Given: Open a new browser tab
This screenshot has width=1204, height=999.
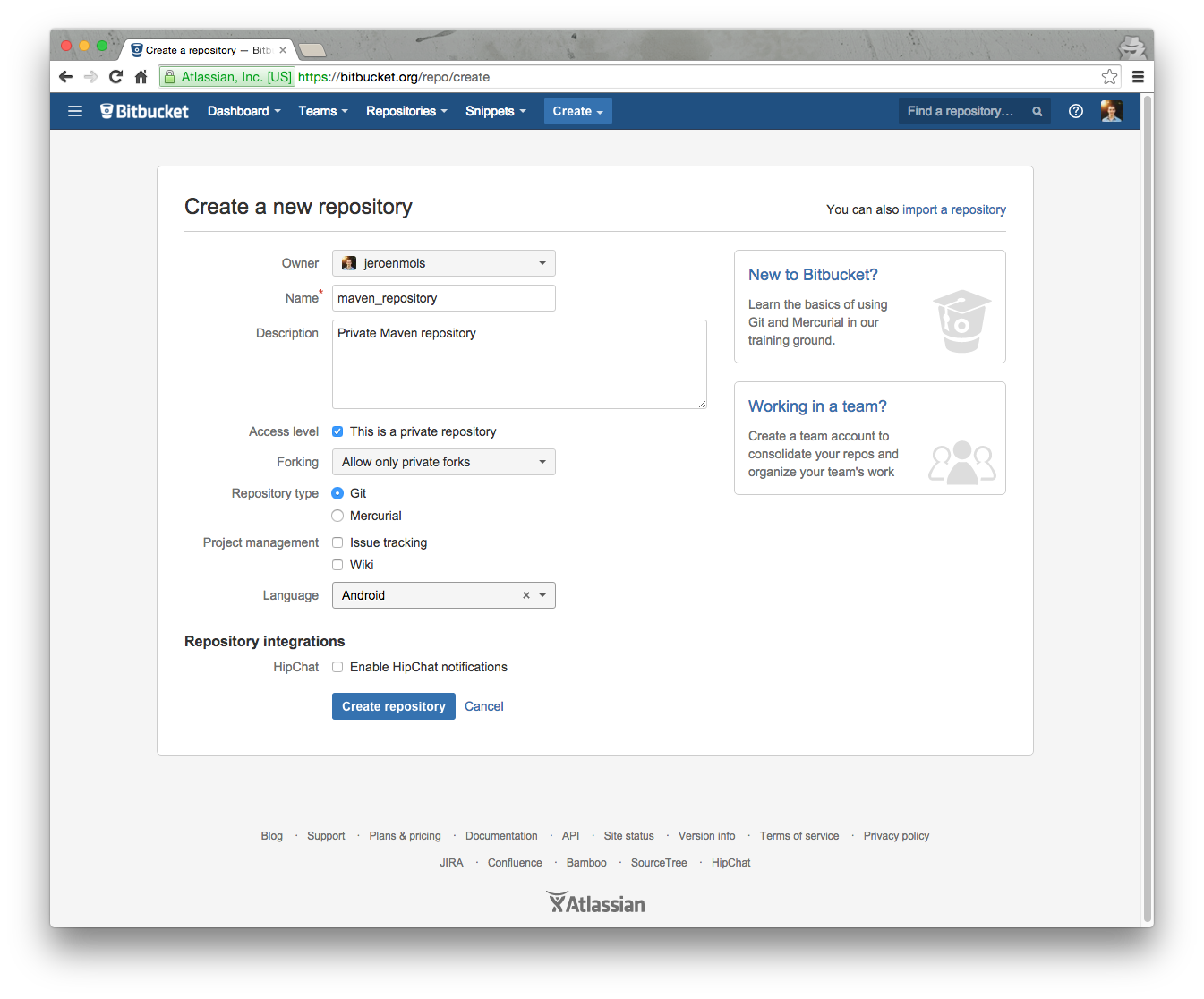Looking at the screenshot, I should click(312, 50).
